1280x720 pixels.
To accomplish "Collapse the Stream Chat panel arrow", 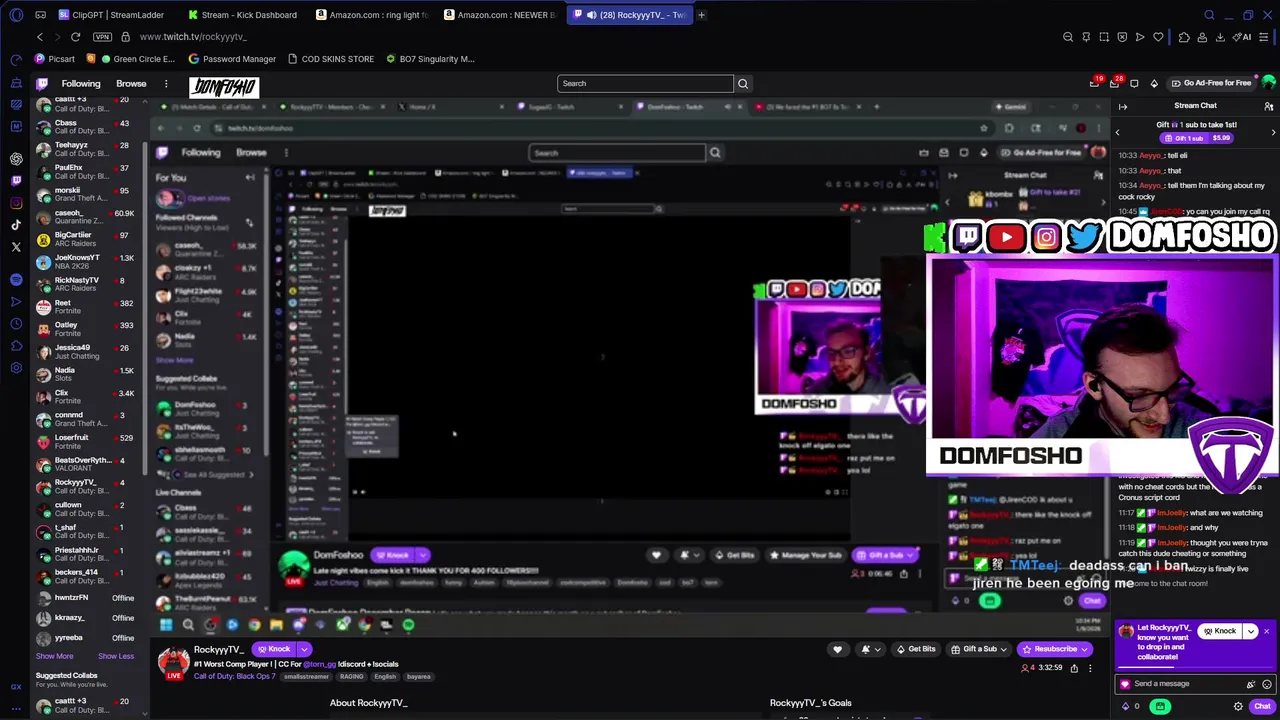I will [1123, 106].
